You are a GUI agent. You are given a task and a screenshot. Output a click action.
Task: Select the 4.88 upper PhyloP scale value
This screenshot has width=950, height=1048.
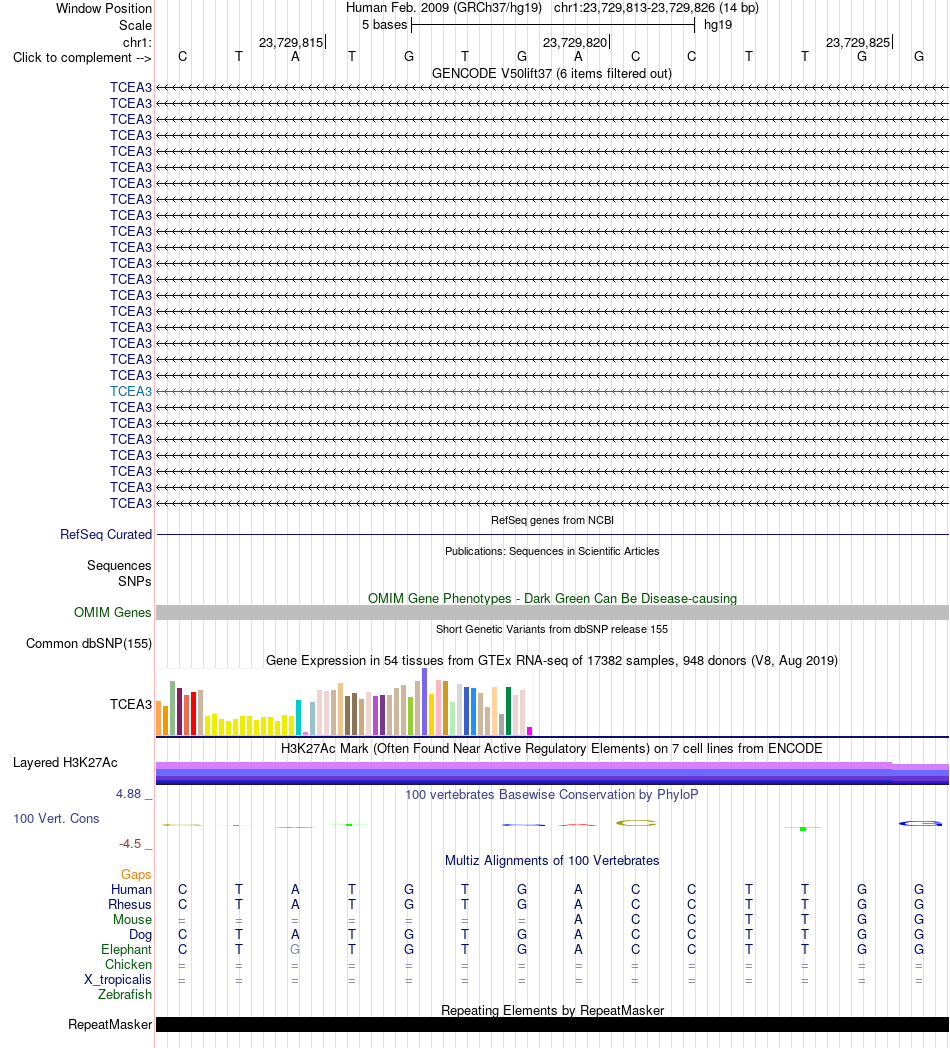[x=128, y=794]
